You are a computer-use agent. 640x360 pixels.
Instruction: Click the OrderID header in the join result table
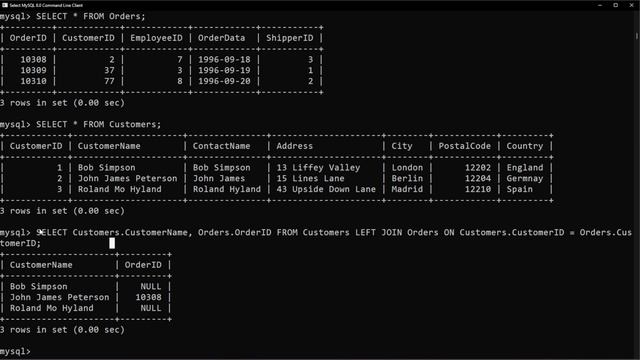coord(143,265)
